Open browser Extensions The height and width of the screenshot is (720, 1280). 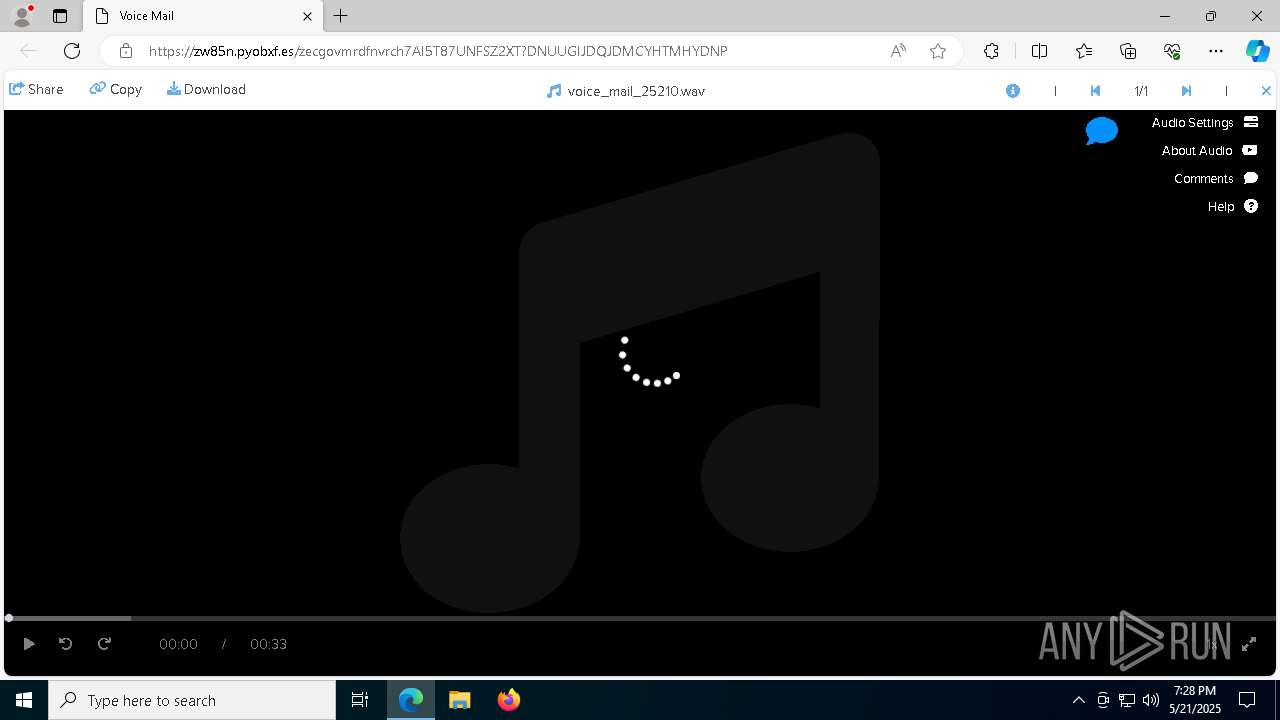coord(991,51)
